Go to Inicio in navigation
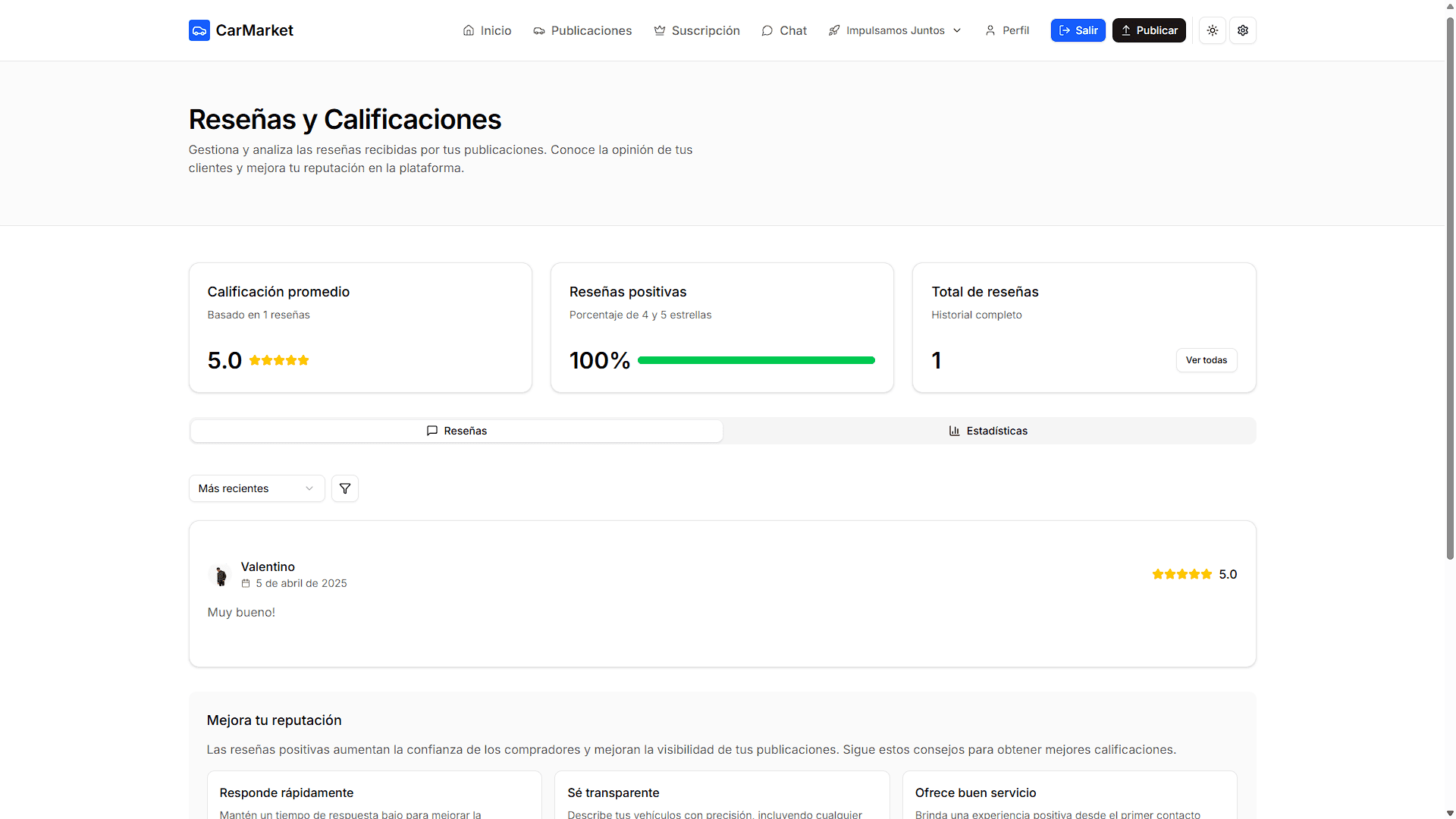Viewport: 1456px width, 819px height. point(487,30)
